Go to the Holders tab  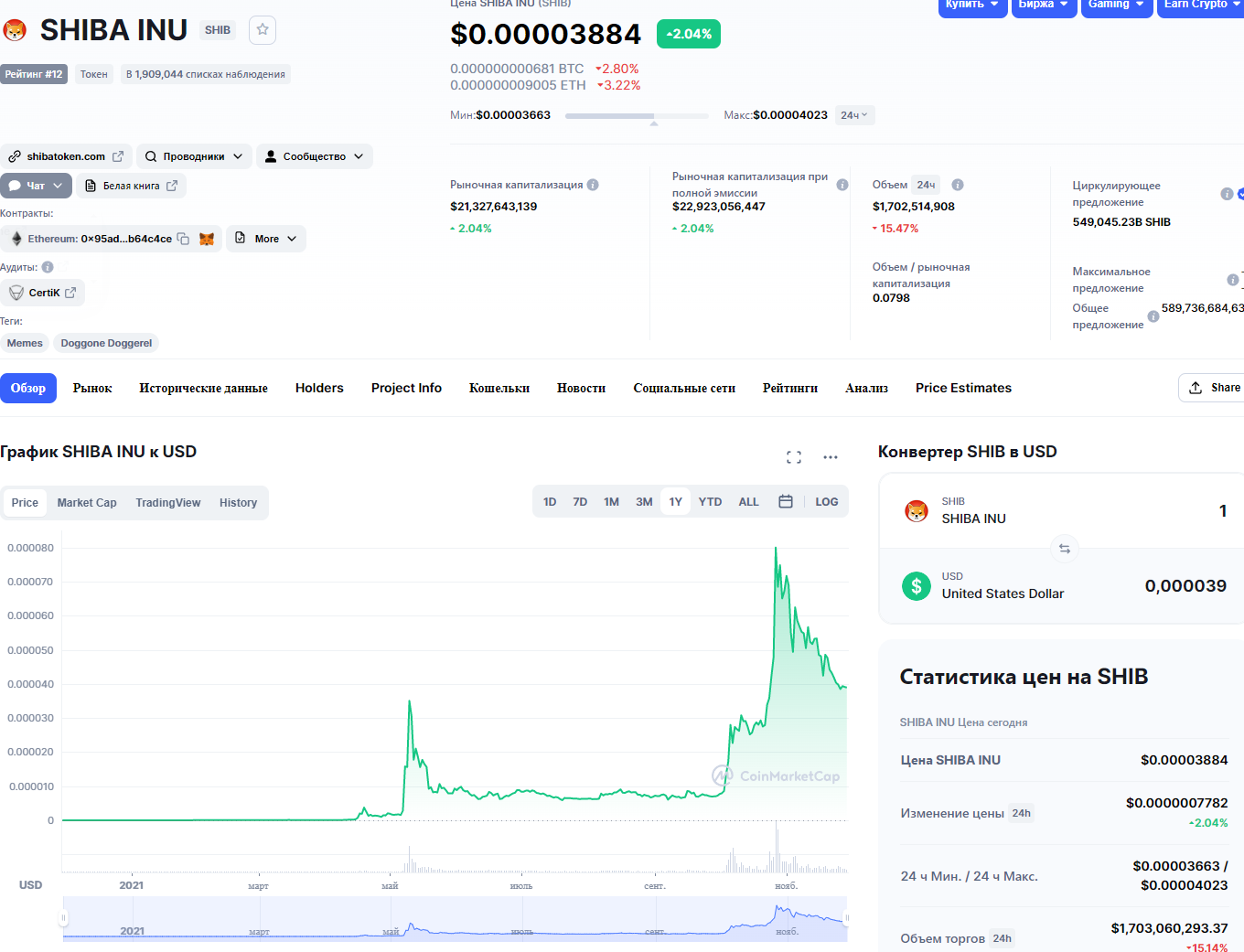point(319,388)
